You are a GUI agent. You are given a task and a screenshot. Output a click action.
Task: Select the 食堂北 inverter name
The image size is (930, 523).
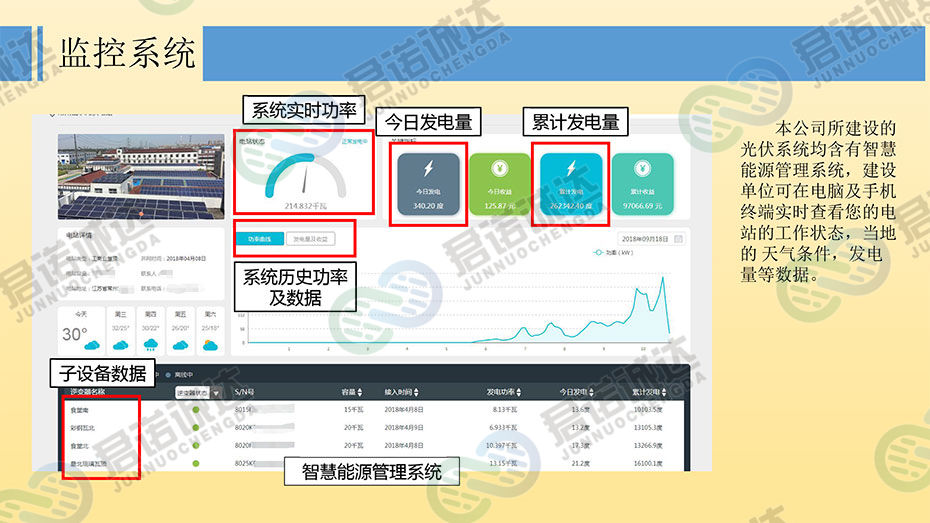pyautogui.click(x=79, y=446)
